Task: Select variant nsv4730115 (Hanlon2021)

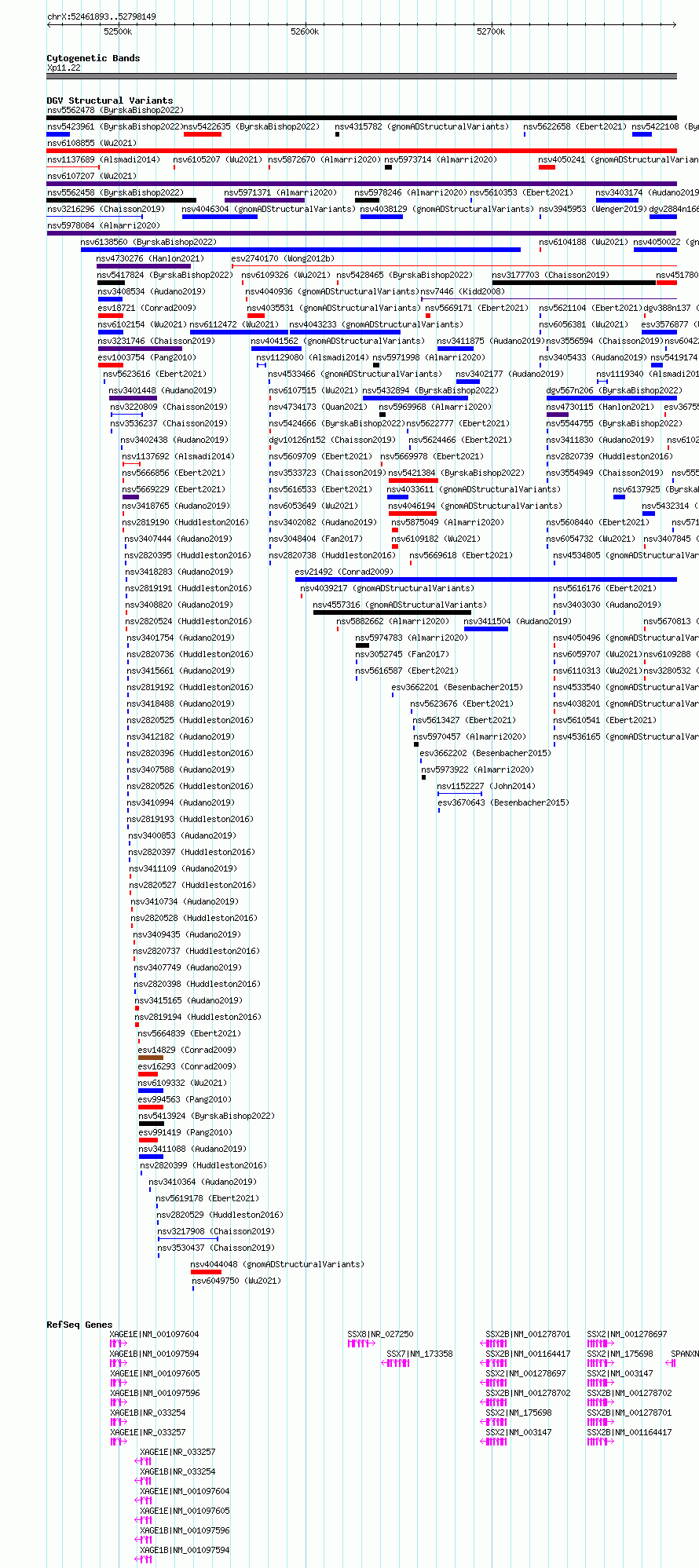Action: tap(600, 407)
